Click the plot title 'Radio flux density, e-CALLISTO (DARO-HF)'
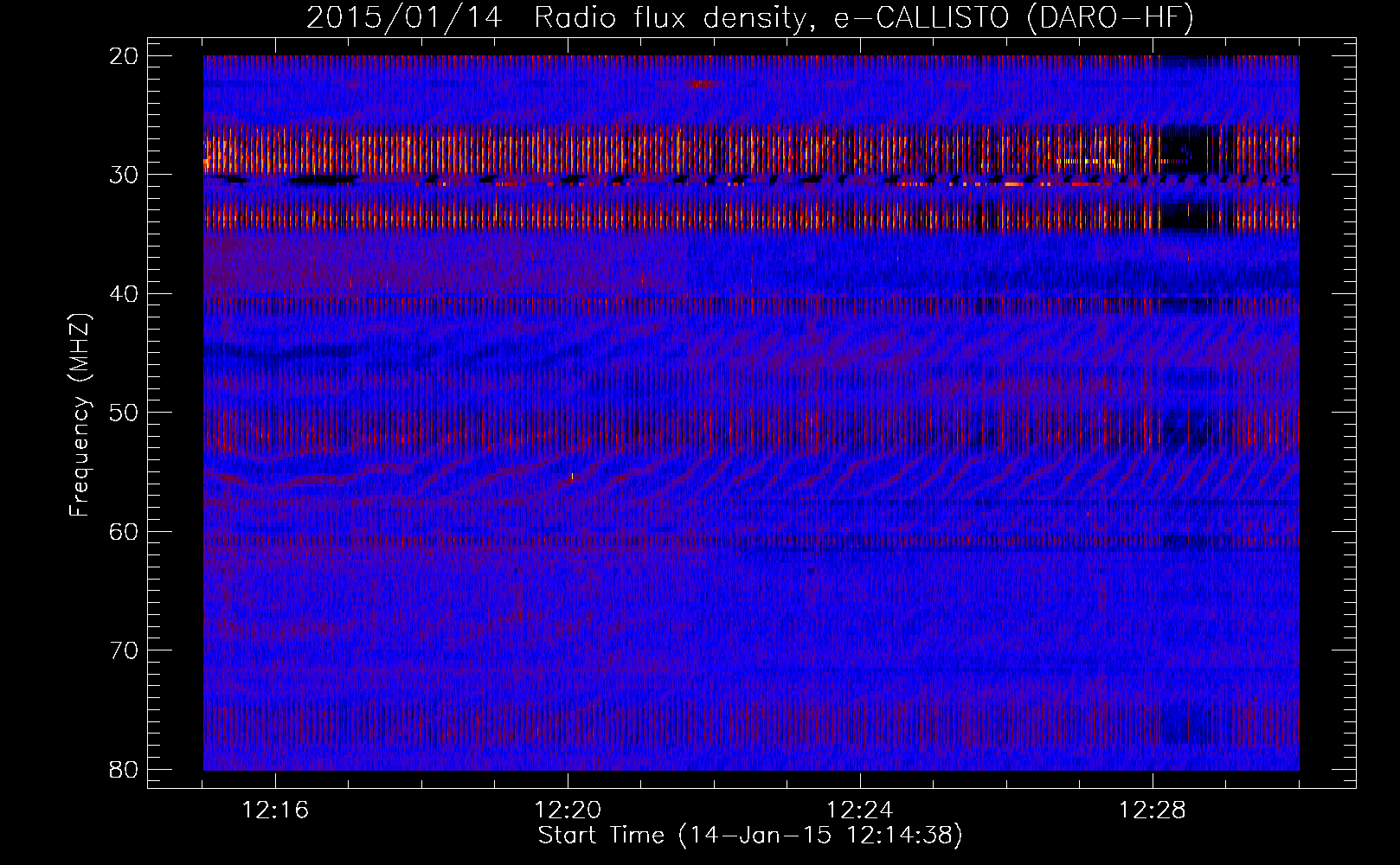 click(864, 18)
